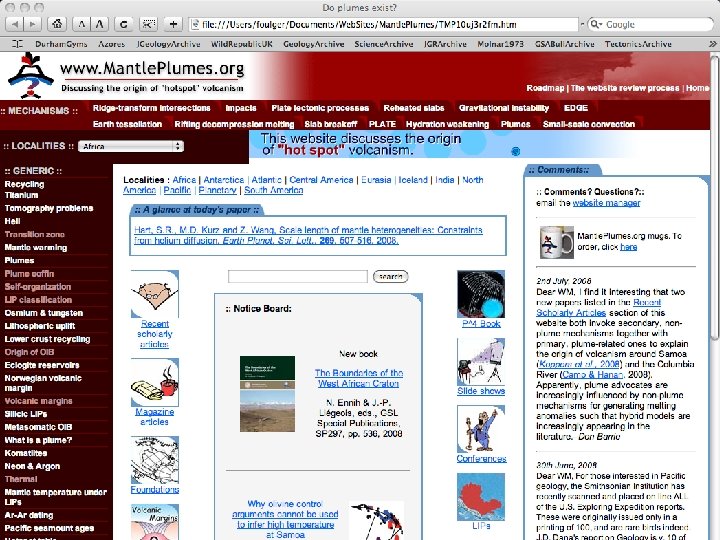Click the Slide shows projector icon

coord(481,362)
